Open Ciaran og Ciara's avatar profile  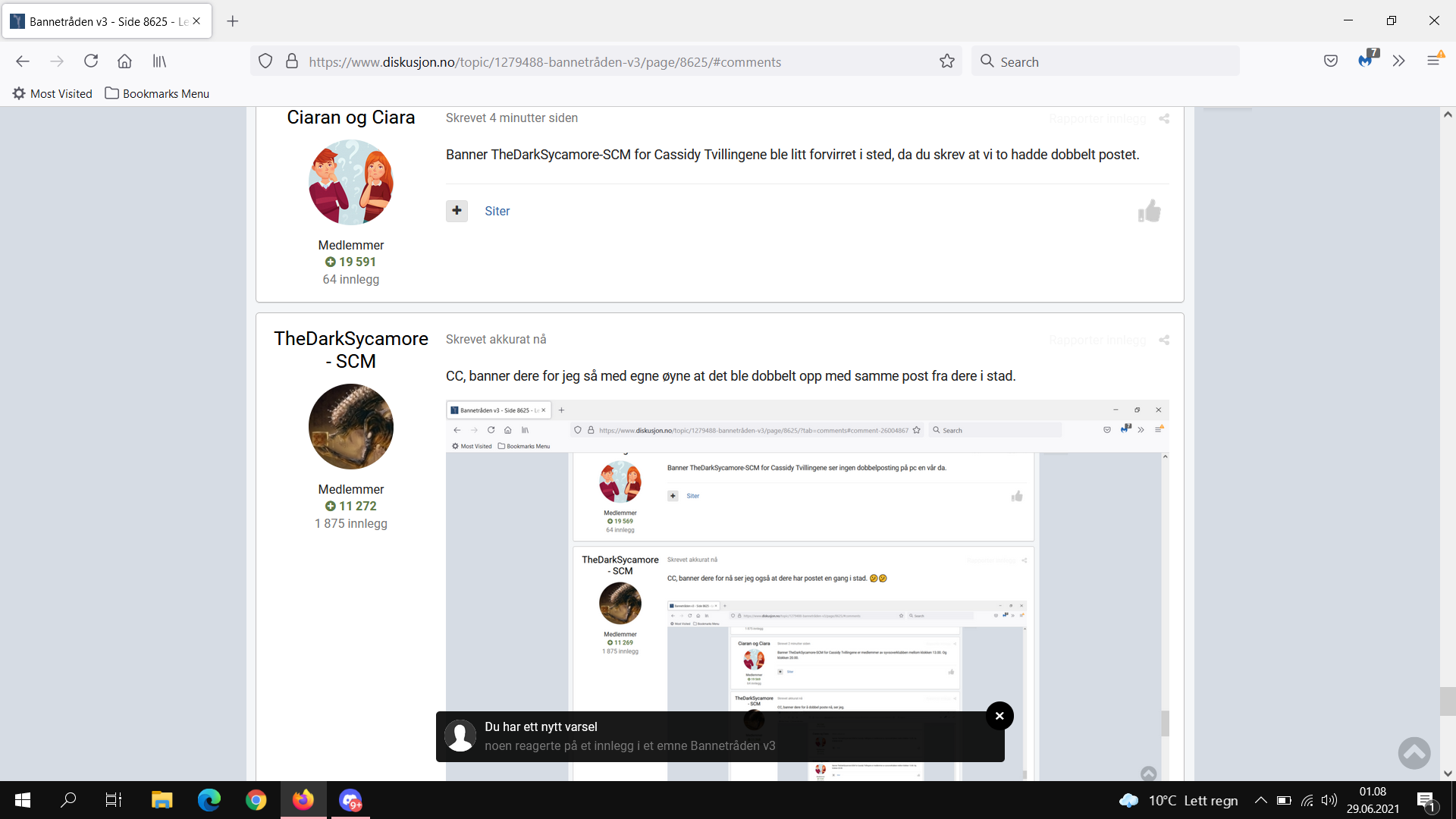pos(351,183)
